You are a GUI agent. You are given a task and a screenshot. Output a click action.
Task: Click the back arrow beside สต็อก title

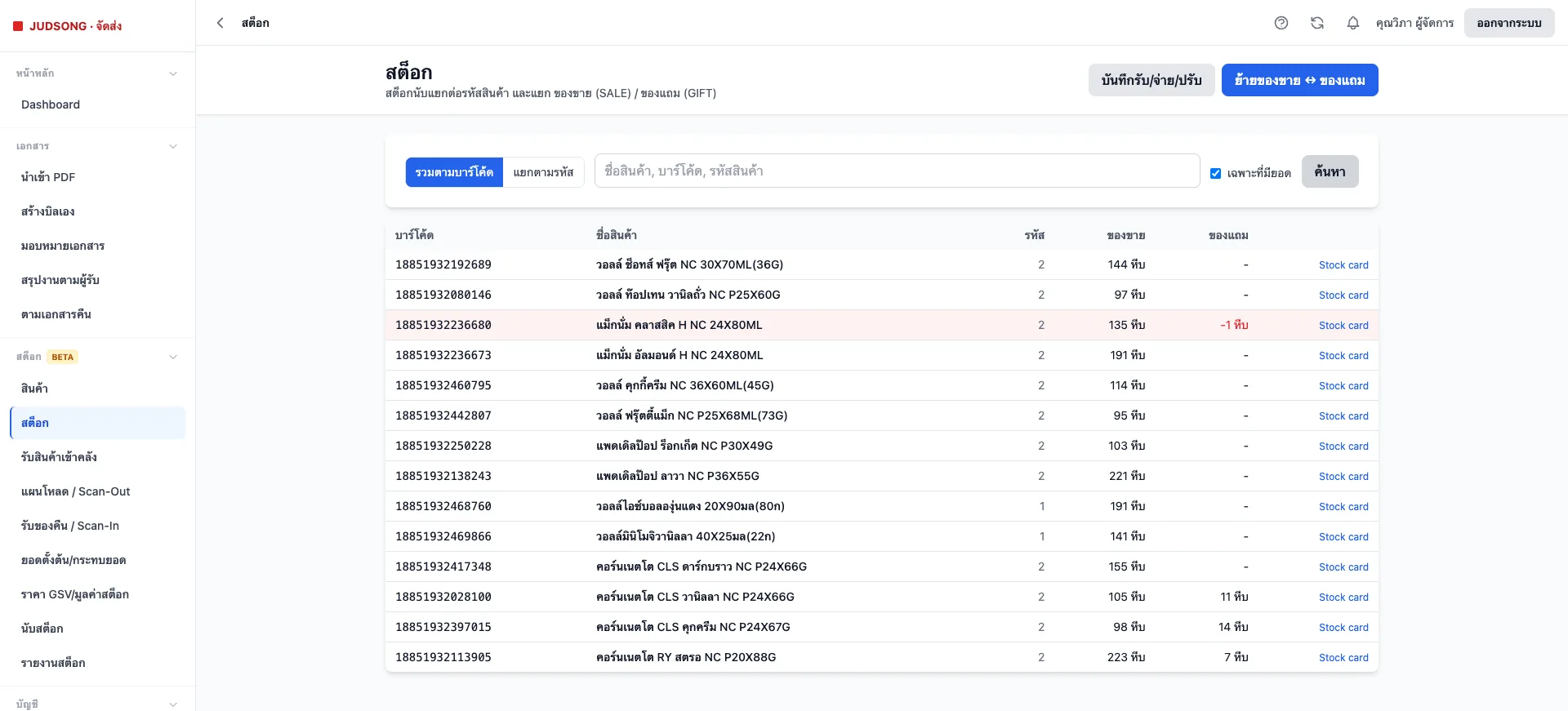coord(220,23)
